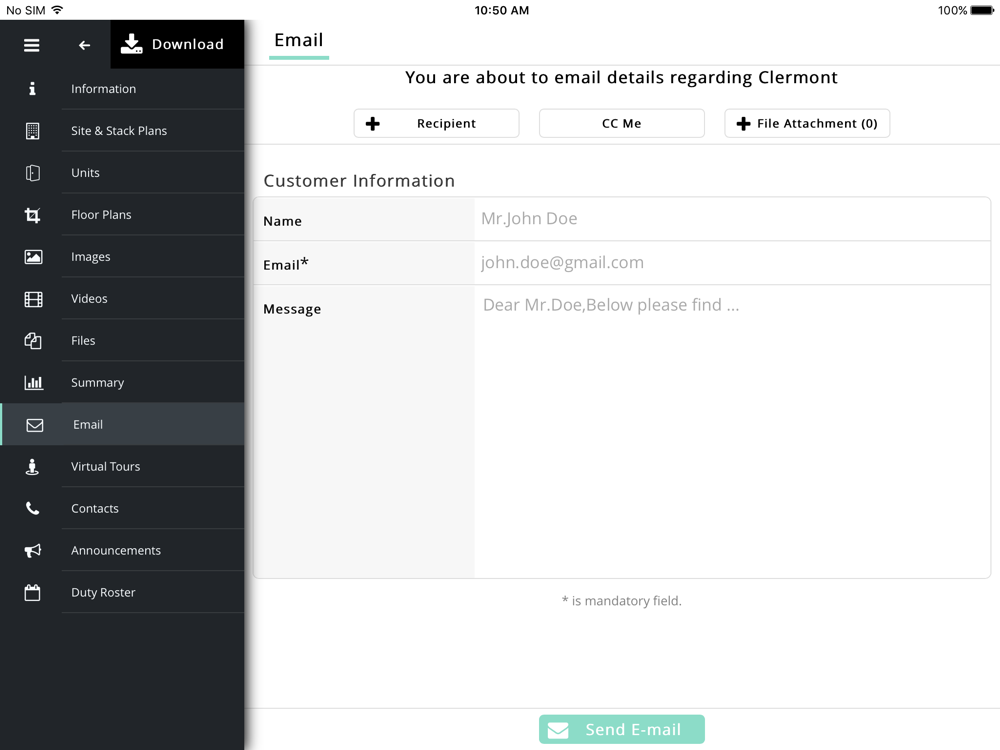Select the Email tab heading
Viewport: 1000px width, 750px height.
coord(298,41)
